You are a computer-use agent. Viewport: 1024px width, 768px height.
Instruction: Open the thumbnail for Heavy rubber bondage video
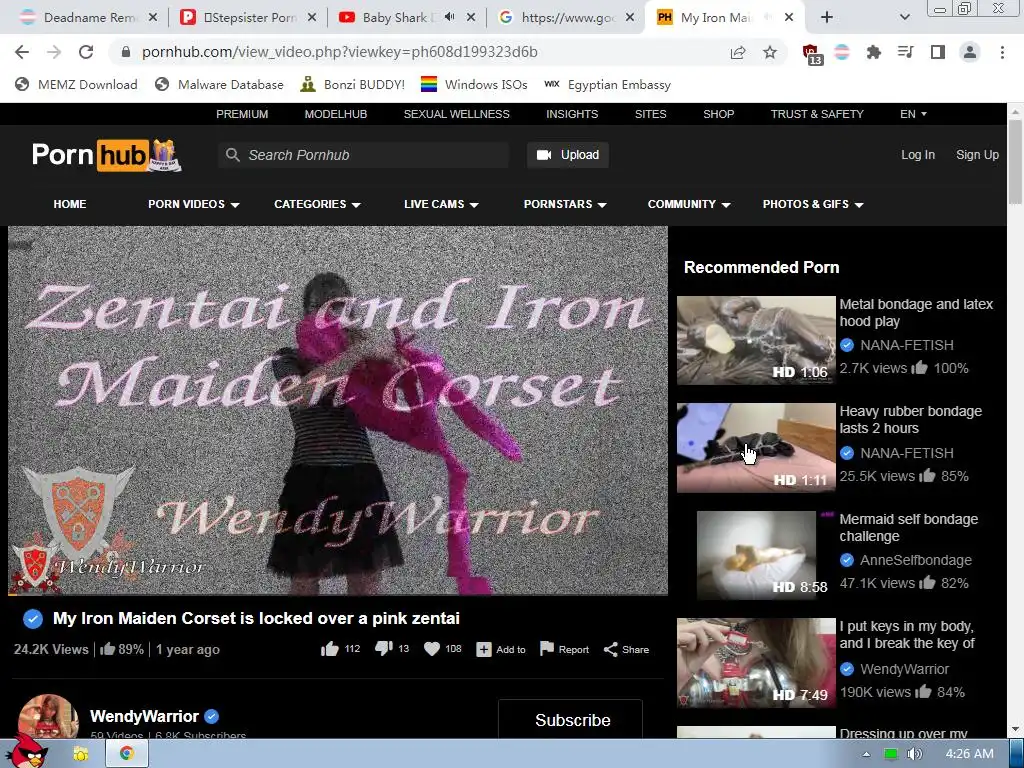click(756, 447)
